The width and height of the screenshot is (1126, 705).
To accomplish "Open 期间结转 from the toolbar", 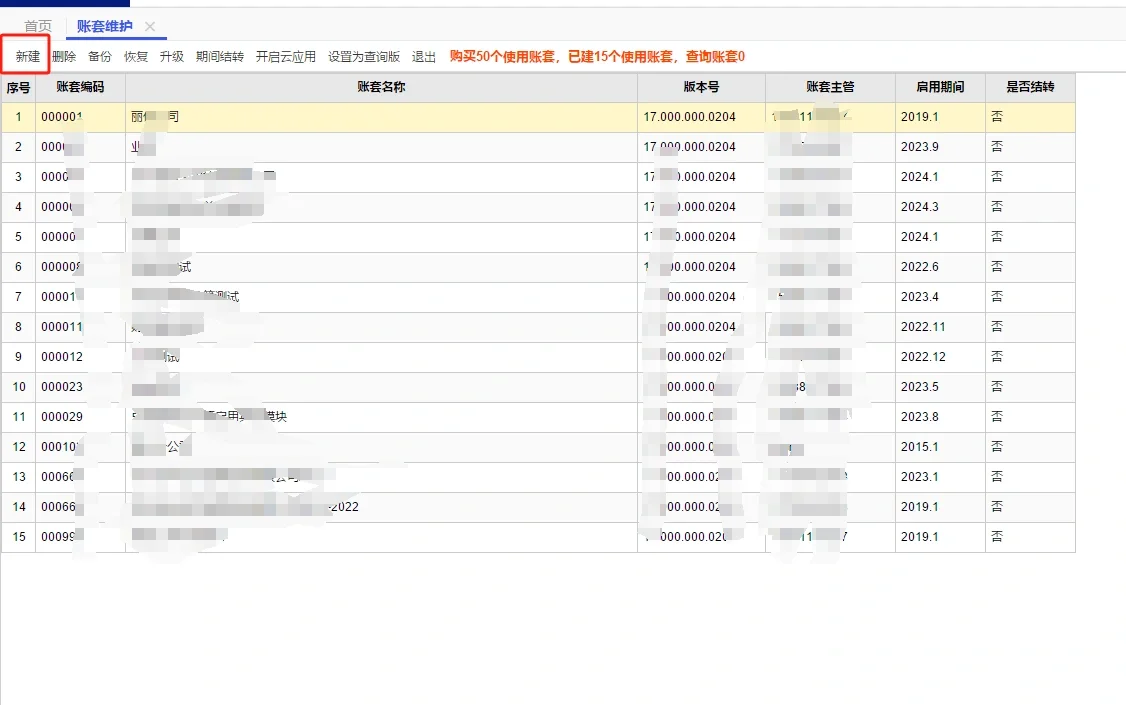I will (220, 57).
